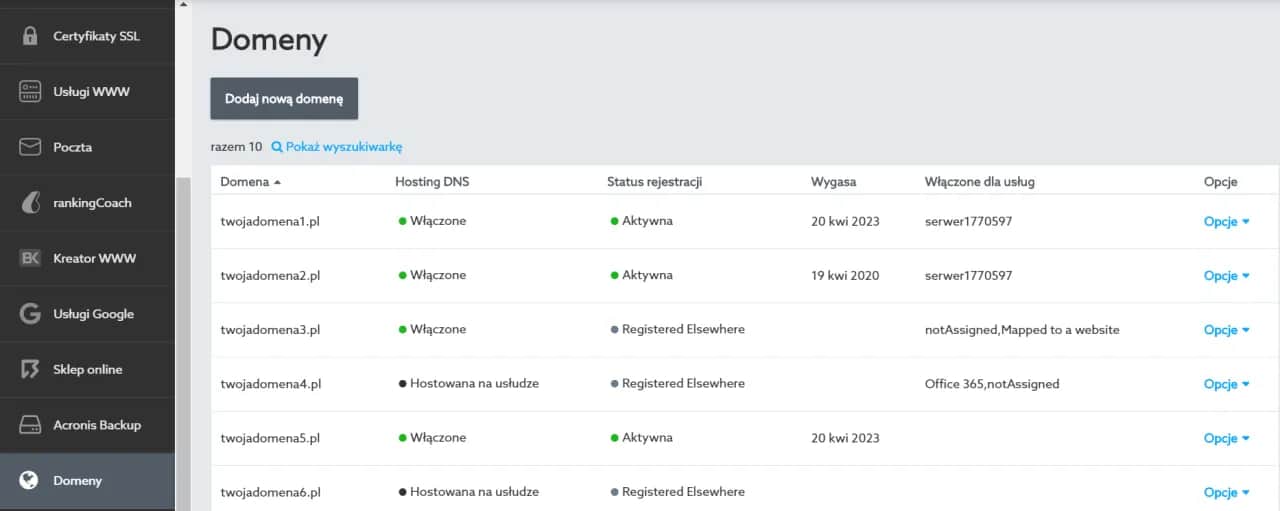Viewport: 1280px width, 511px height.
Task: Click the Acronis Backup drive icon
Action: point(30,425)
